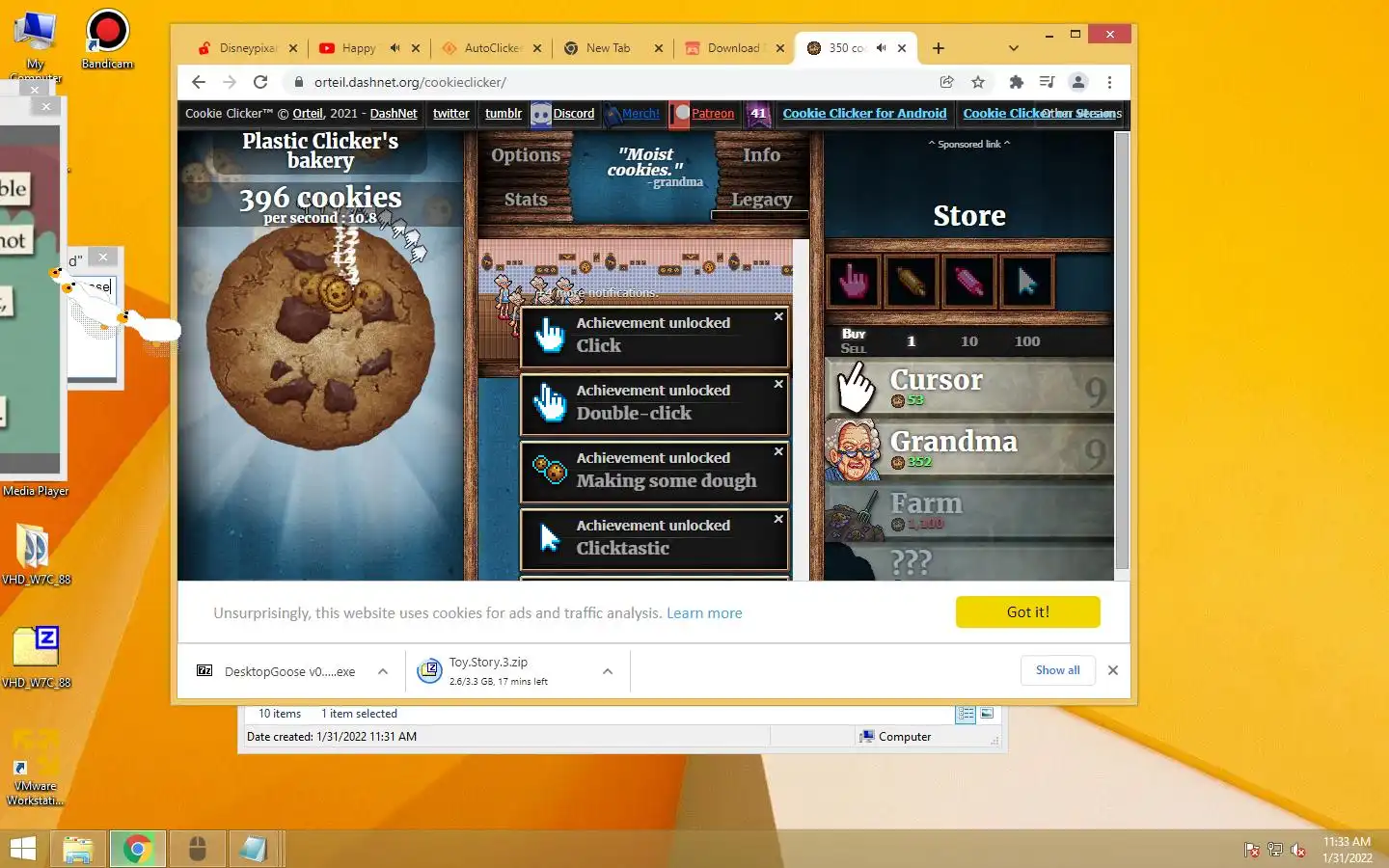This screenshot has height=868, width=1389.
Task: Open Making some dough achievement icon
Action: [x=550, y=470]
